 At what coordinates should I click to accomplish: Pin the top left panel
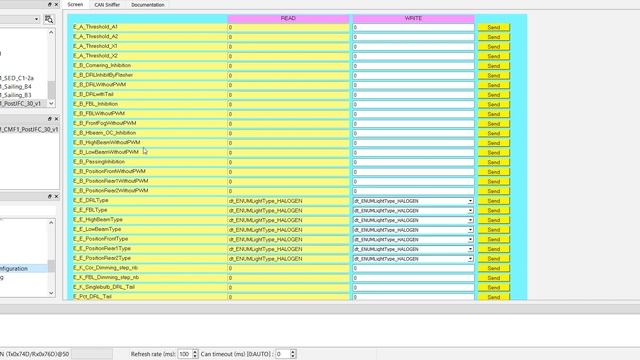point(50,4)
